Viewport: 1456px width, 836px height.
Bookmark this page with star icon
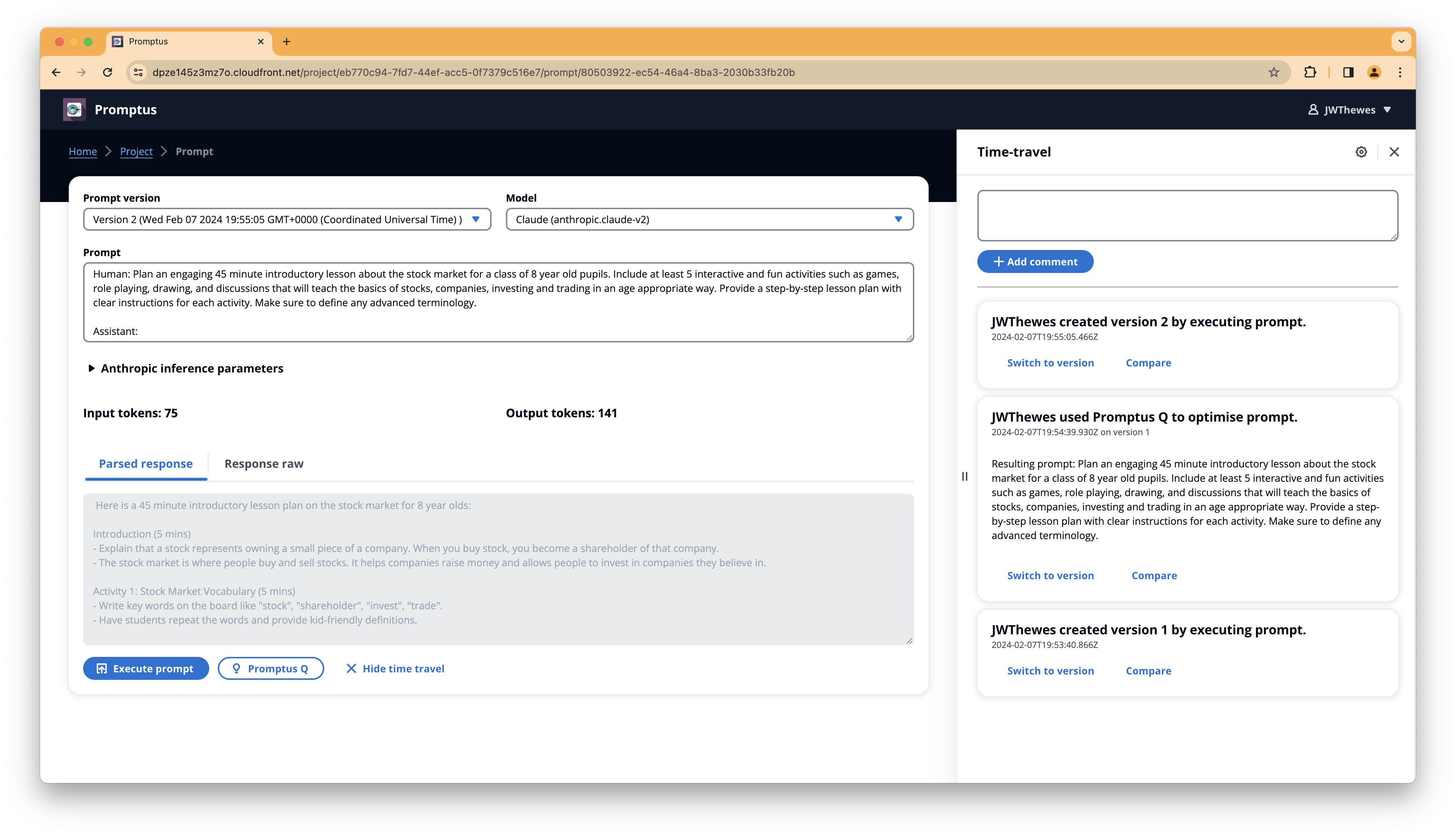click(x=1273, y=72)
